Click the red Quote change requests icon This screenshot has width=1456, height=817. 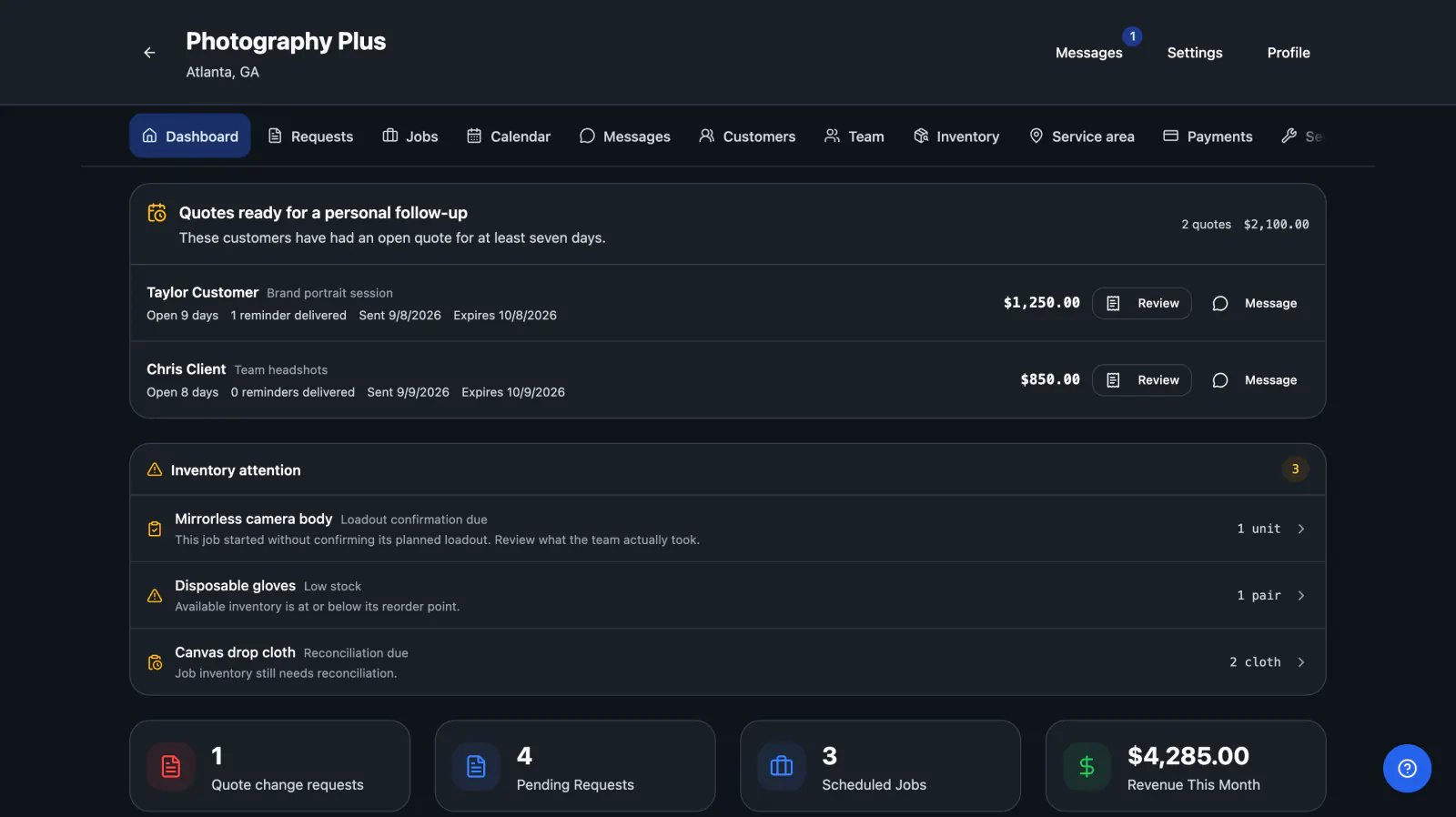point(171,766)
